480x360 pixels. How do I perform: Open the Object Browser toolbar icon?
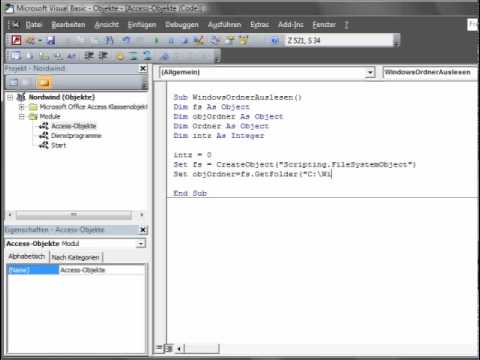244,41
